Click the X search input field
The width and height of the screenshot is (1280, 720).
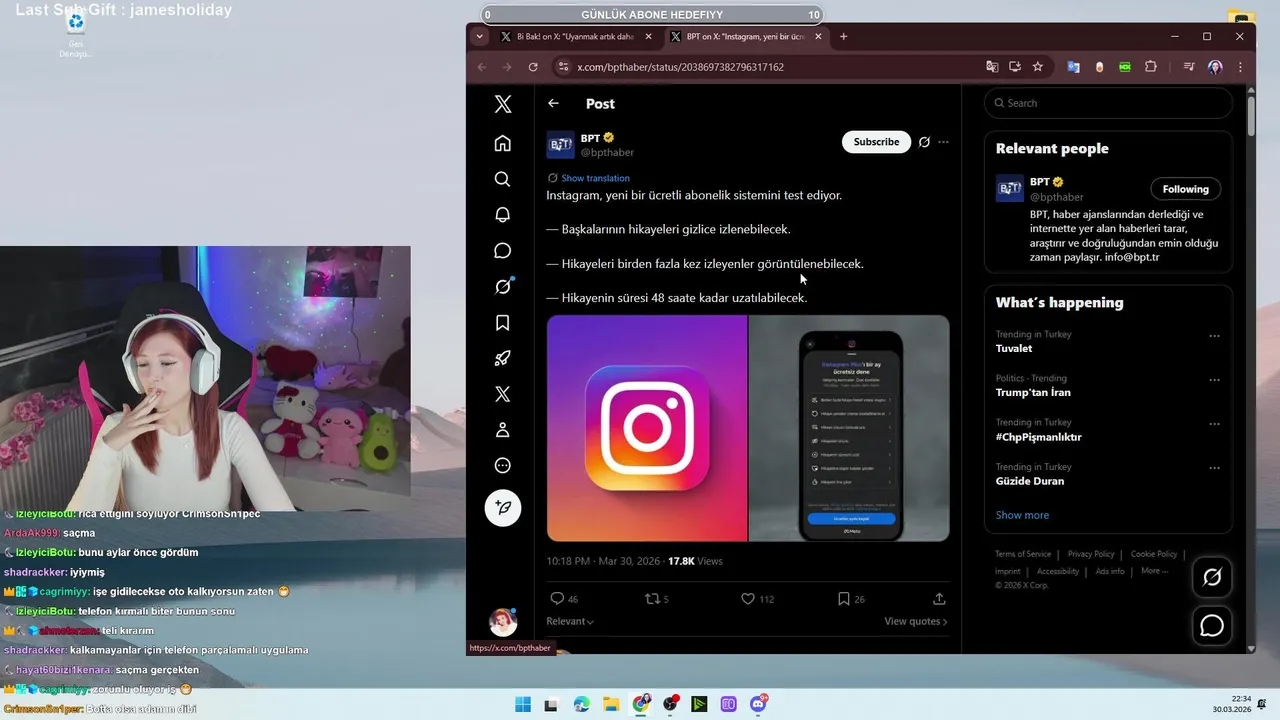click(1108, 103)
